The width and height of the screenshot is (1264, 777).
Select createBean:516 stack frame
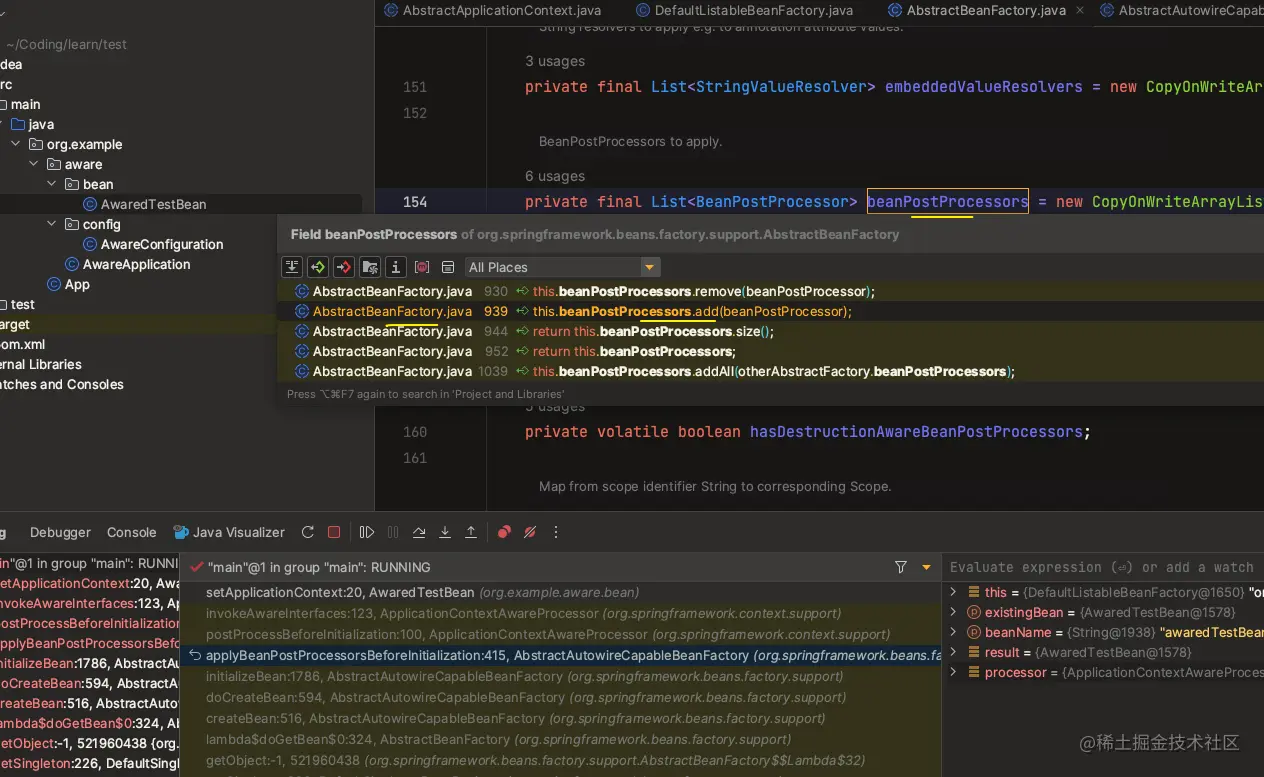561,718
